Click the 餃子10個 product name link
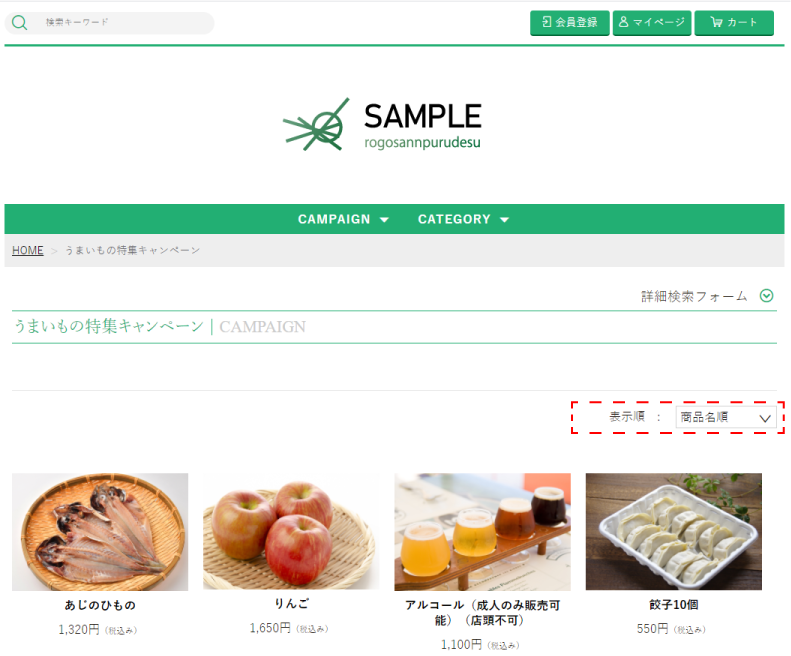The width and height of the screenshot is (791, 656). click(673, 605)
